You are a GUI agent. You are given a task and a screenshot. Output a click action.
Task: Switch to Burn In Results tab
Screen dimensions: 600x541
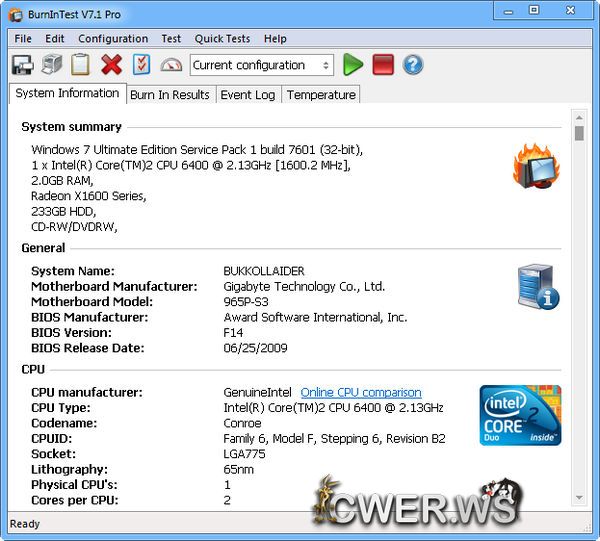pyautogui.click(x=170, y=95)
